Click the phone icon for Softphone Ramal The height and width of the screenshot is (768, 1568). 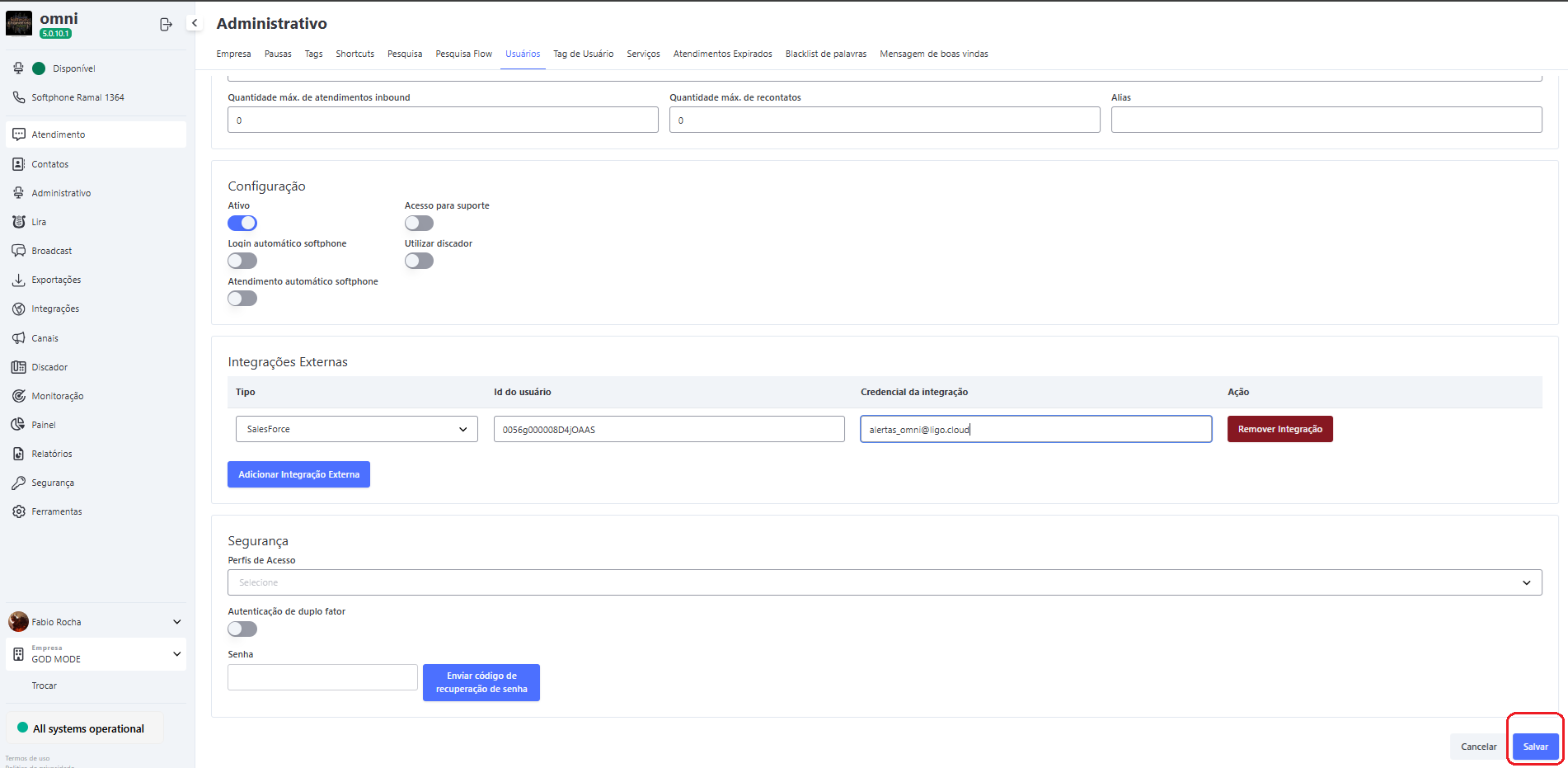tap(19, 97)
